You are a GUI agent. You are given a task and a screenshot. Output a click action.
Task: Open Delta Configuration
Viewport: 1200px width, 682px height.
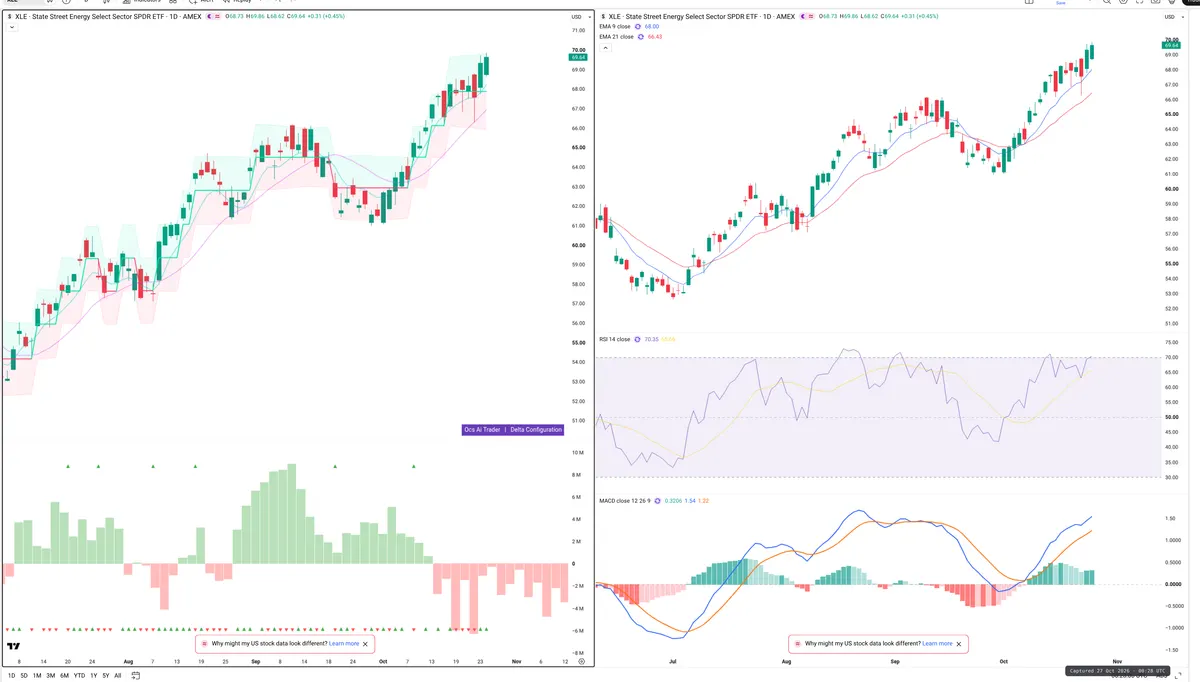tap(536, 429)
